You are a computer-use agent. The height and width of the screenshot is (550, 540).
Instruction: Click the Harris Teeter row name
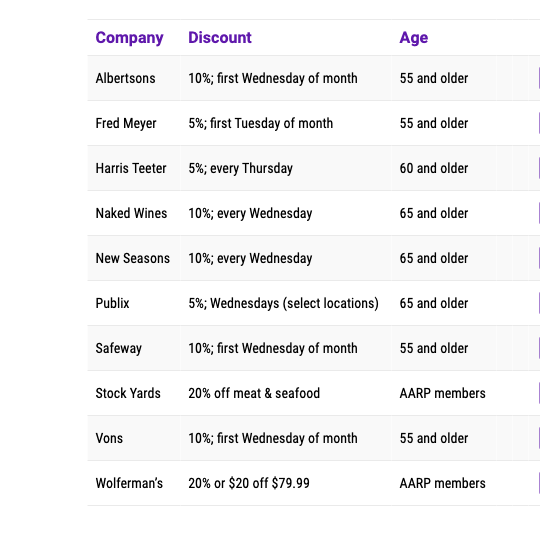coord(131,168)
